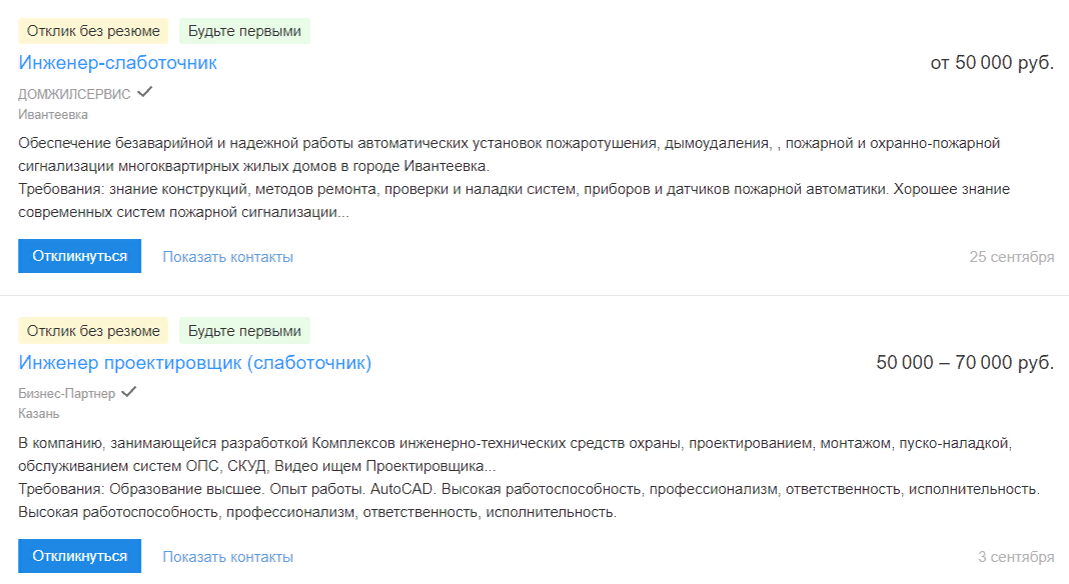The height and width of the screenshot is (584, 1069).
Task: Click the Будьте первыми badge on second listing
Action: [x=245, y=330]
